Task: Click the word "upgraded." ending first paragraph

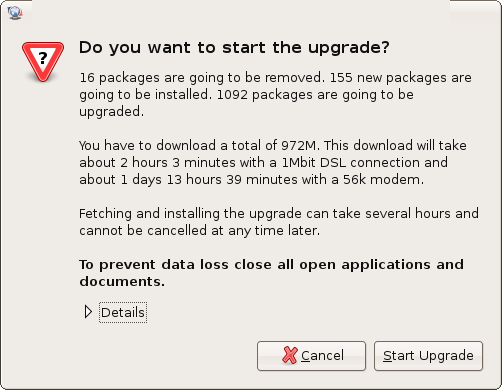Action: click(112, 112)
